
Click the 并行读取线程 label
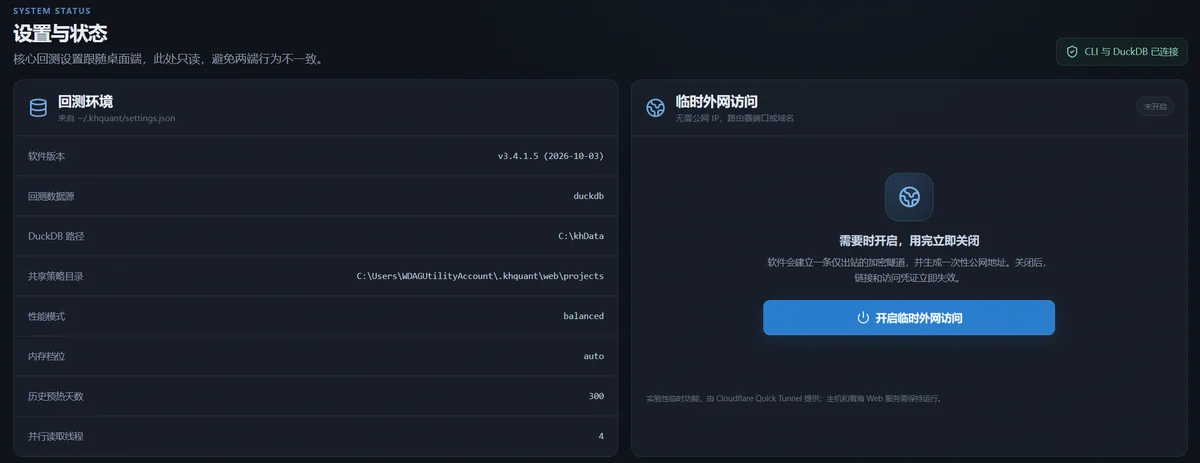[x=56, y=436]
